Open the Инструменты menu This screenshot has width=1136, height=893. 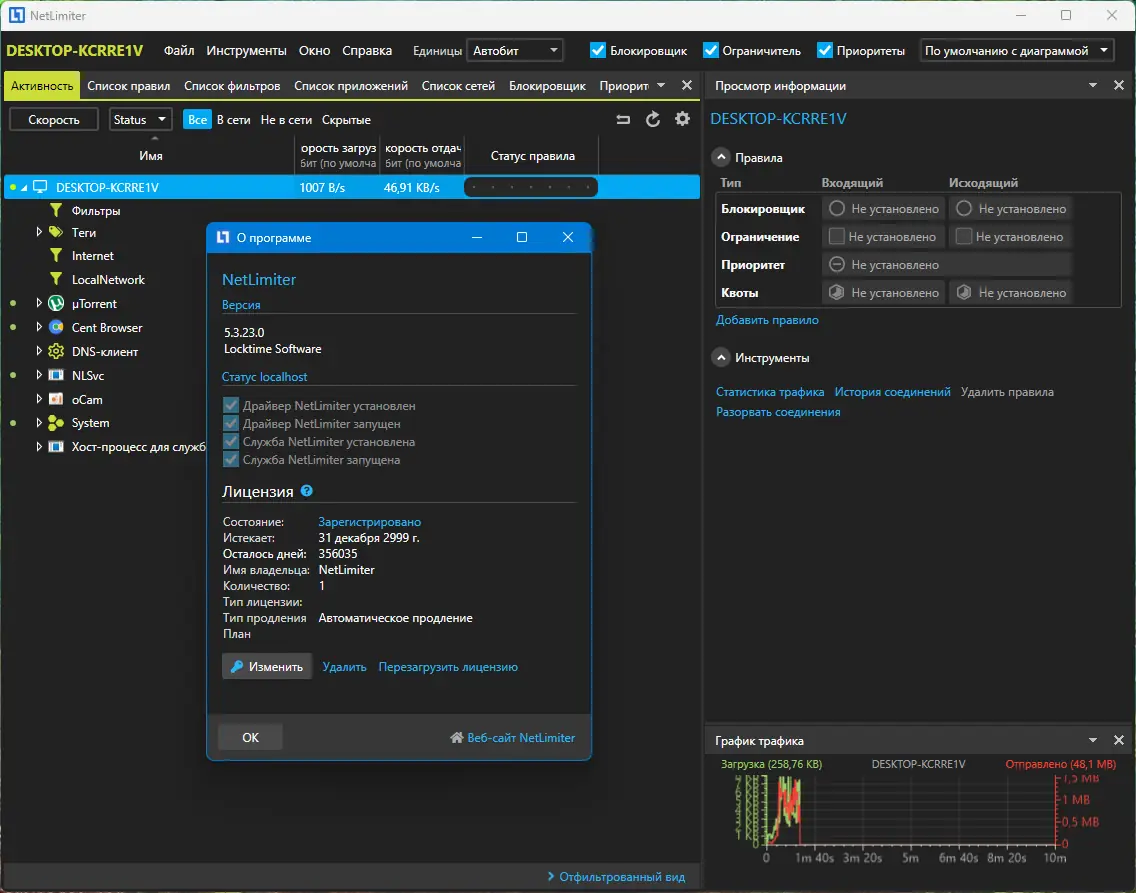pyautogui.click(x=246, y=50)
